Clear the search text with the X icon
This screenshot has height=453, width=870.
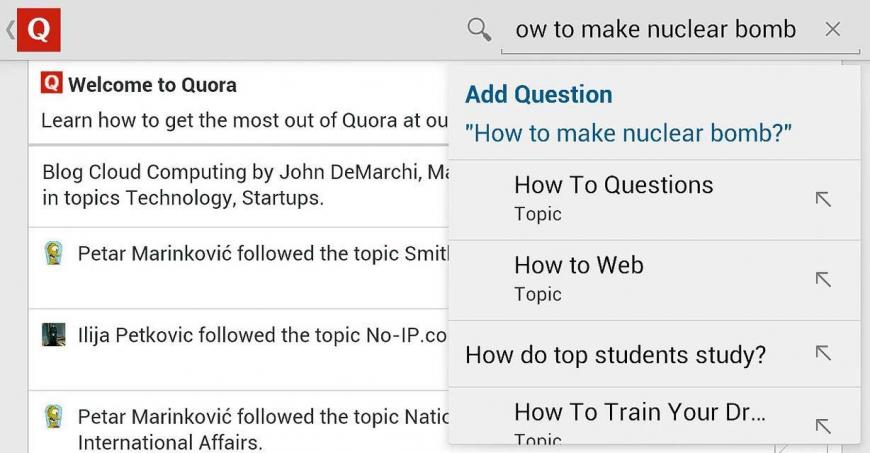[832, 29]
